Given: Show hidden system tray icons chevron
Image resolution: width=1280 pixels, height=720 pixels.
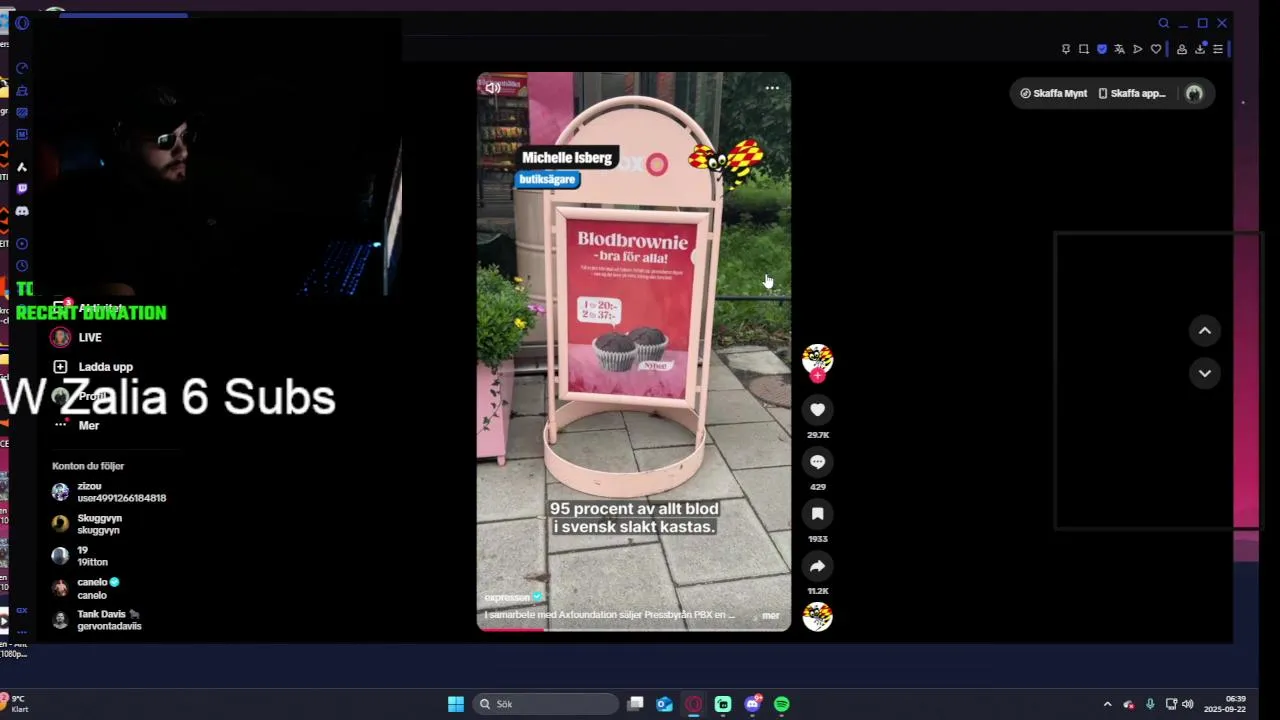Looking at the screenshot, I should pyautogui.click(x=1107, y=704).
